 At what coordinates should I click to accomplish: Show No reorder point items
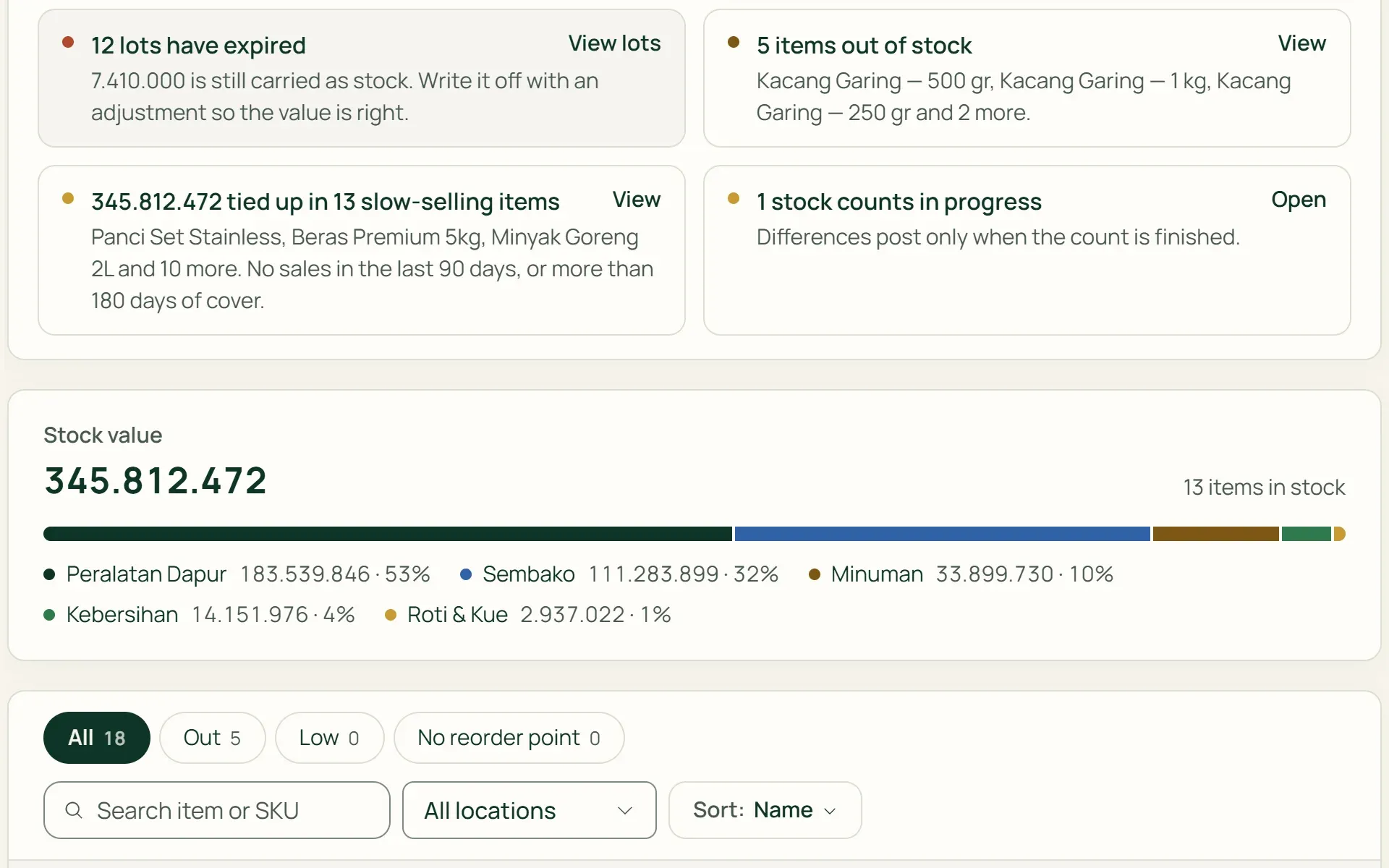pyautogui.click(x=509, y=738)
